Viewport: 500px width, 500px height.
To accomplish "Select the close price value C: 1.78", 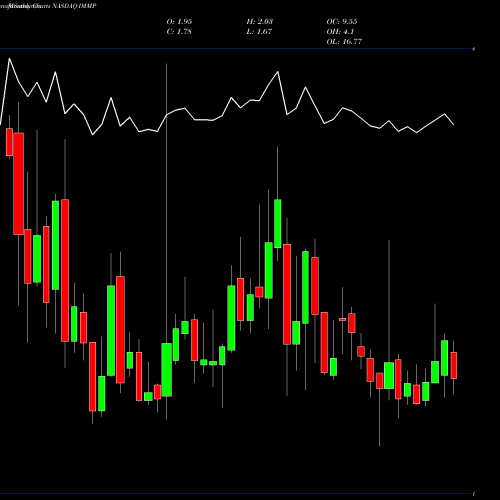I will coord(179,32).
